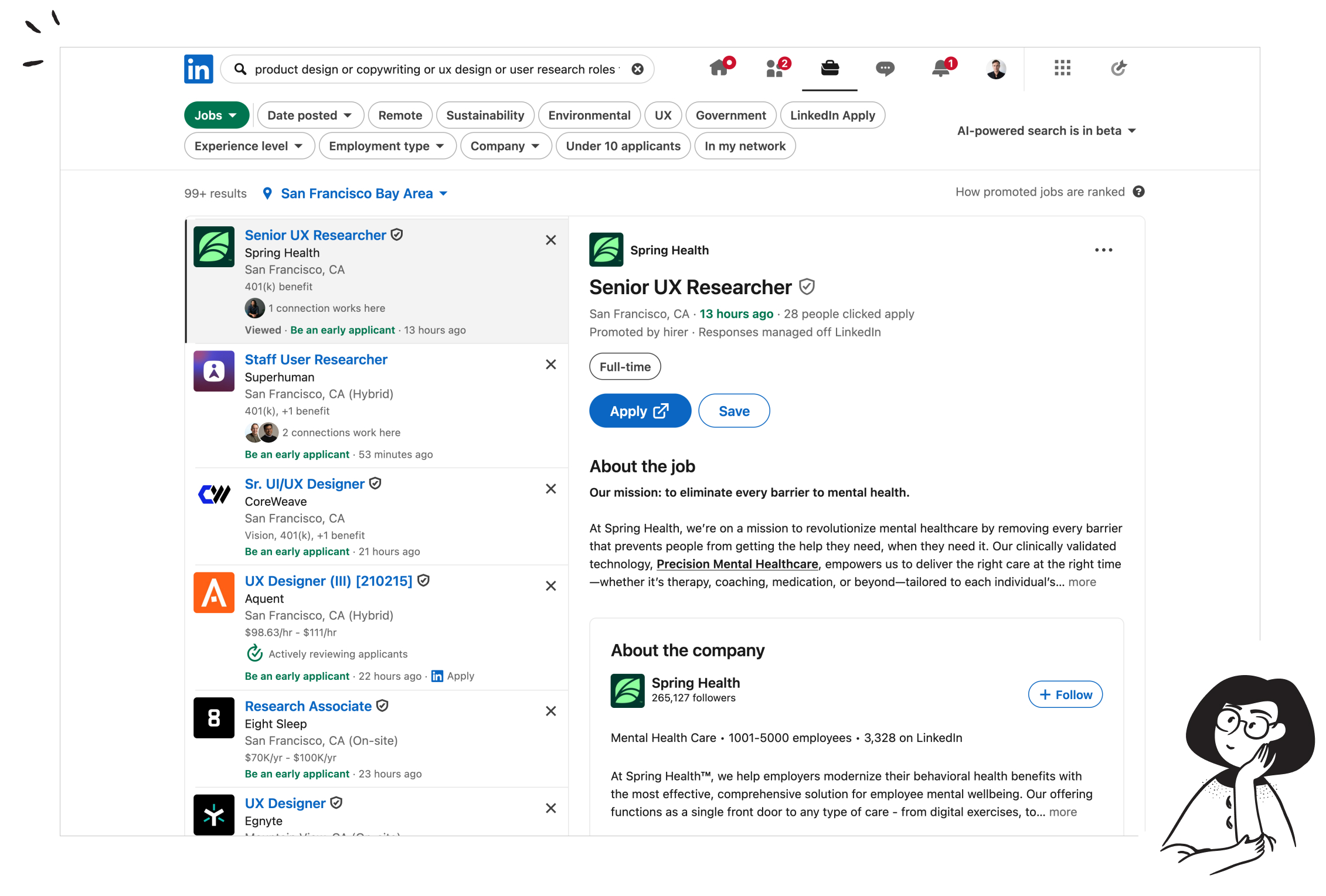Open the Research Associate listing
The width and height of the screenshot is (1326, 896).
point(308,706)
